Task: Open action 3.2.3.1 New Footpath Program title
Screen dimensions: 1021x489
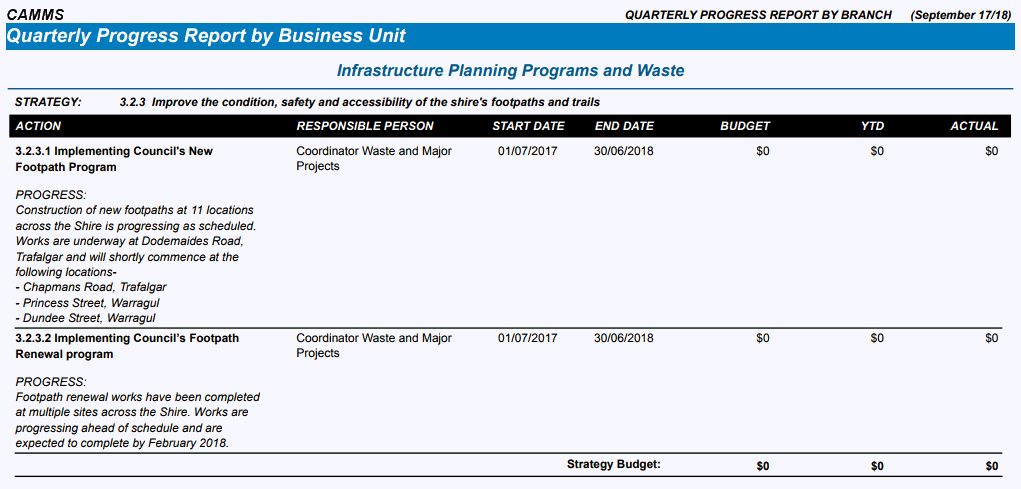Action: tap(114, 159)
